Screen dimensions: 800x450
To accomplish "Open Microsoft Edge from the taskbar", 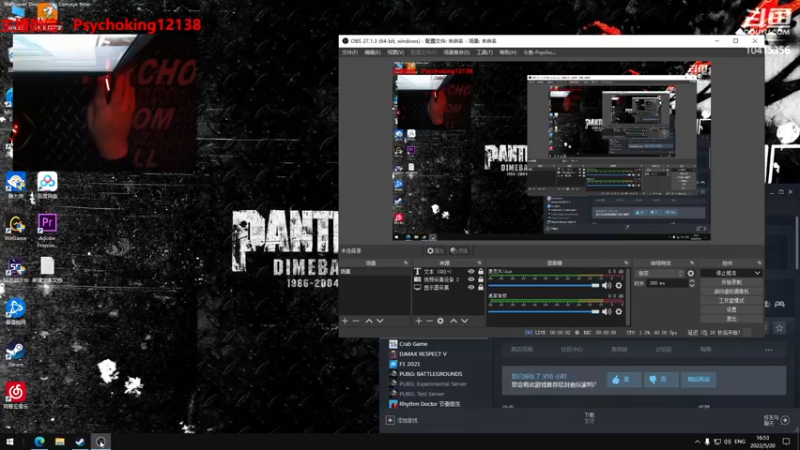I will [x=39, y=442].
